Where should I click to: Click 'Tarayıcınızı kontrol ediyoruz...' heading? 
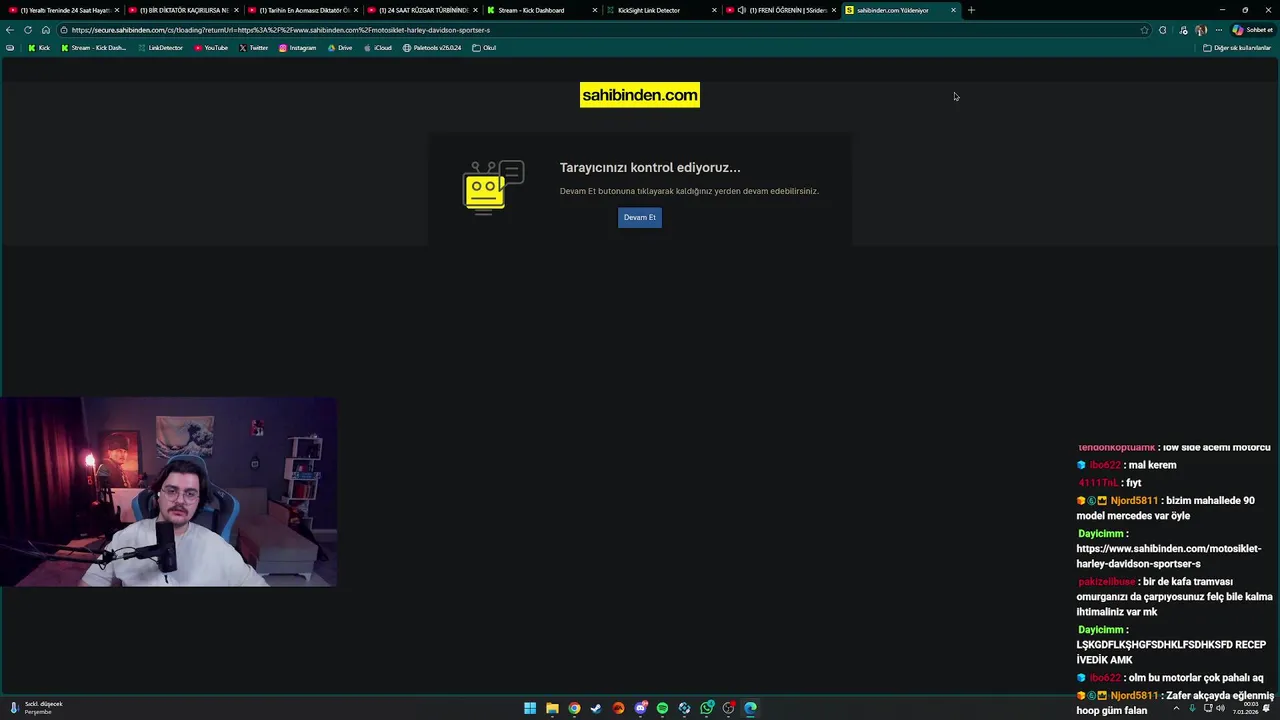(x=650, y=168)
